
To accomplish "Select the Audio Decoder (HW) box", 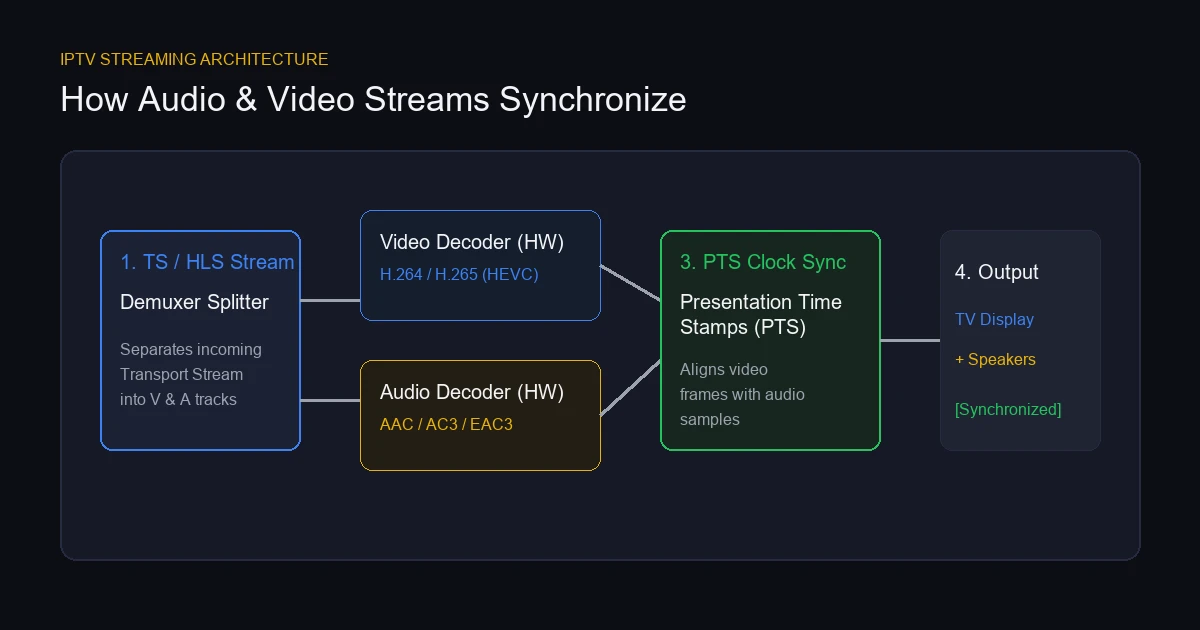I will [x=480, y=415].
